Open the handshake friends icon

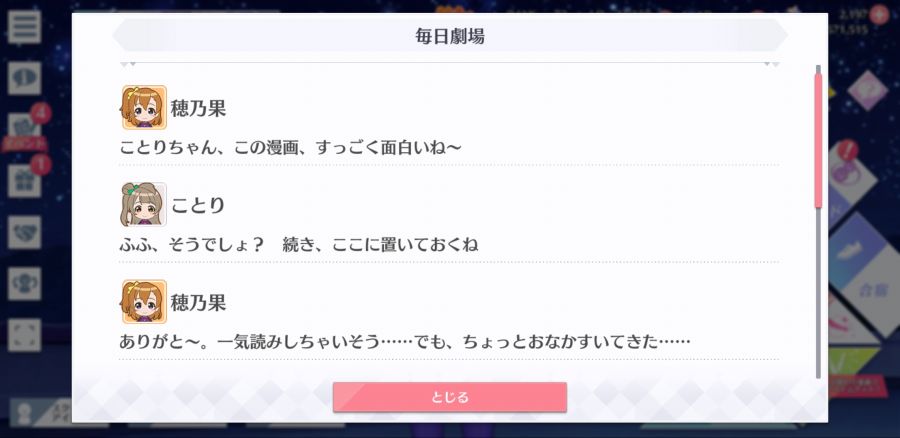pyautogui.click(x=24, y=232)
